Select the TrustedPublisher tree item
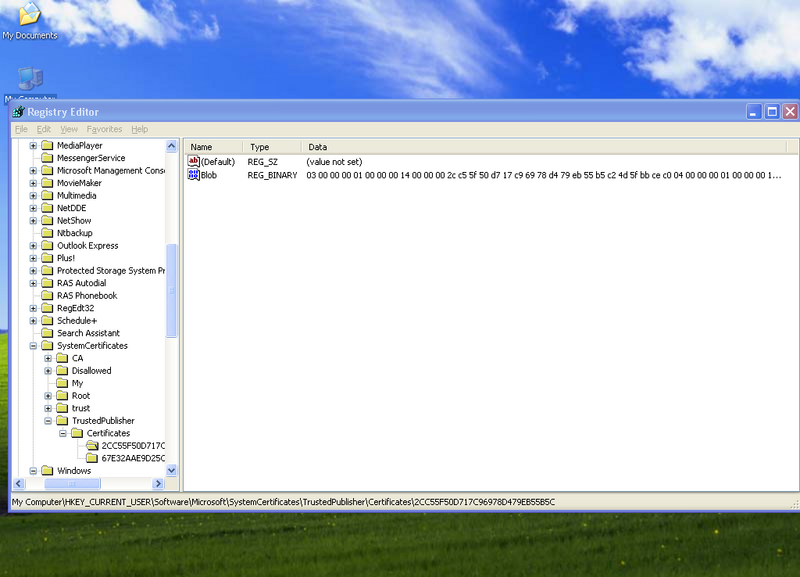 (103, 421)
